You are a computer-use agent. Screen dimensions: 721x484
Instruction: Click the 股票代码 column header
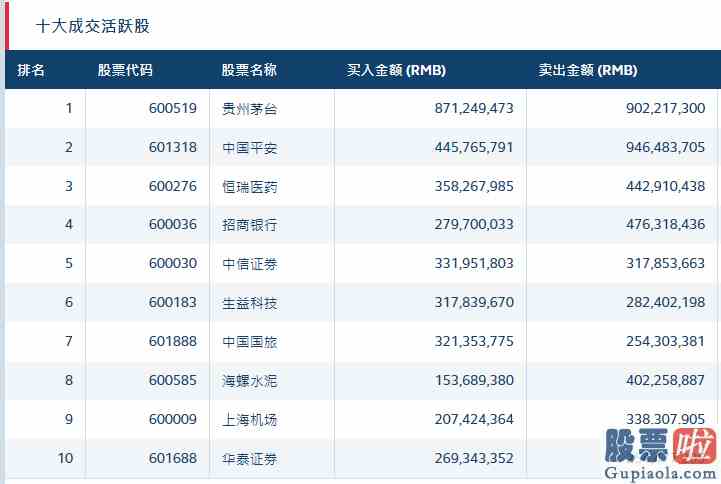pyautogui.click(x=125, y=70)
